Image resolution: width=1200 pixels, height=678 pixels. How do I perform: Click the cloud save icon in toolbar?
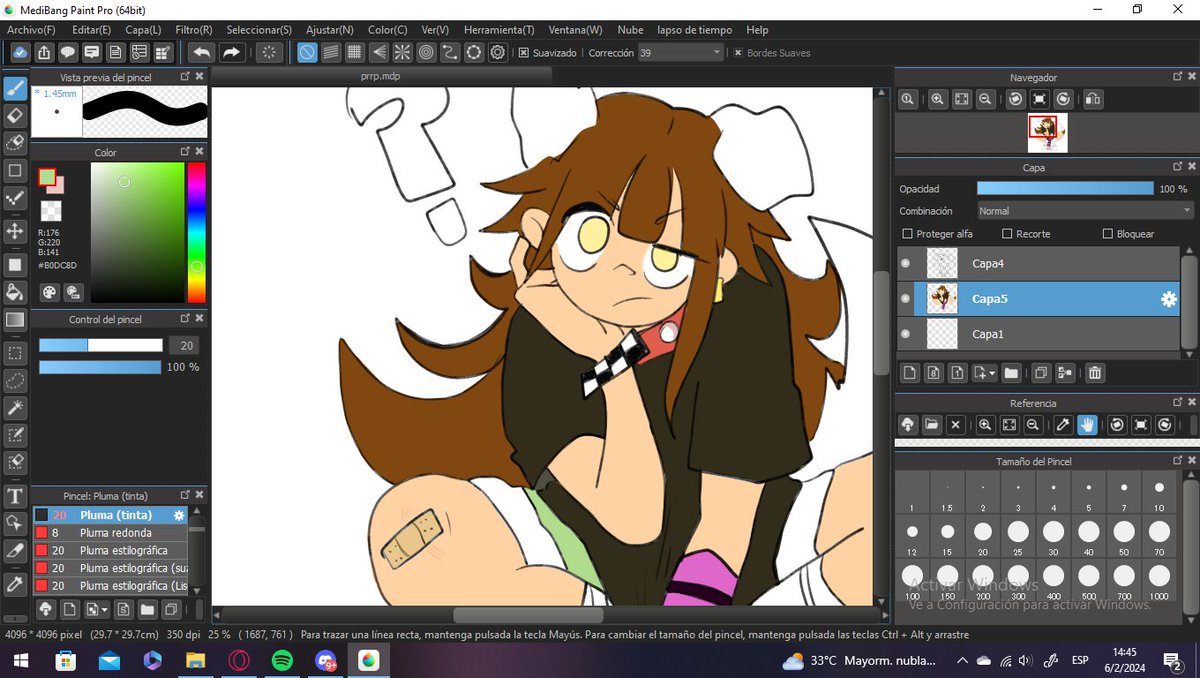pos(20,52)
